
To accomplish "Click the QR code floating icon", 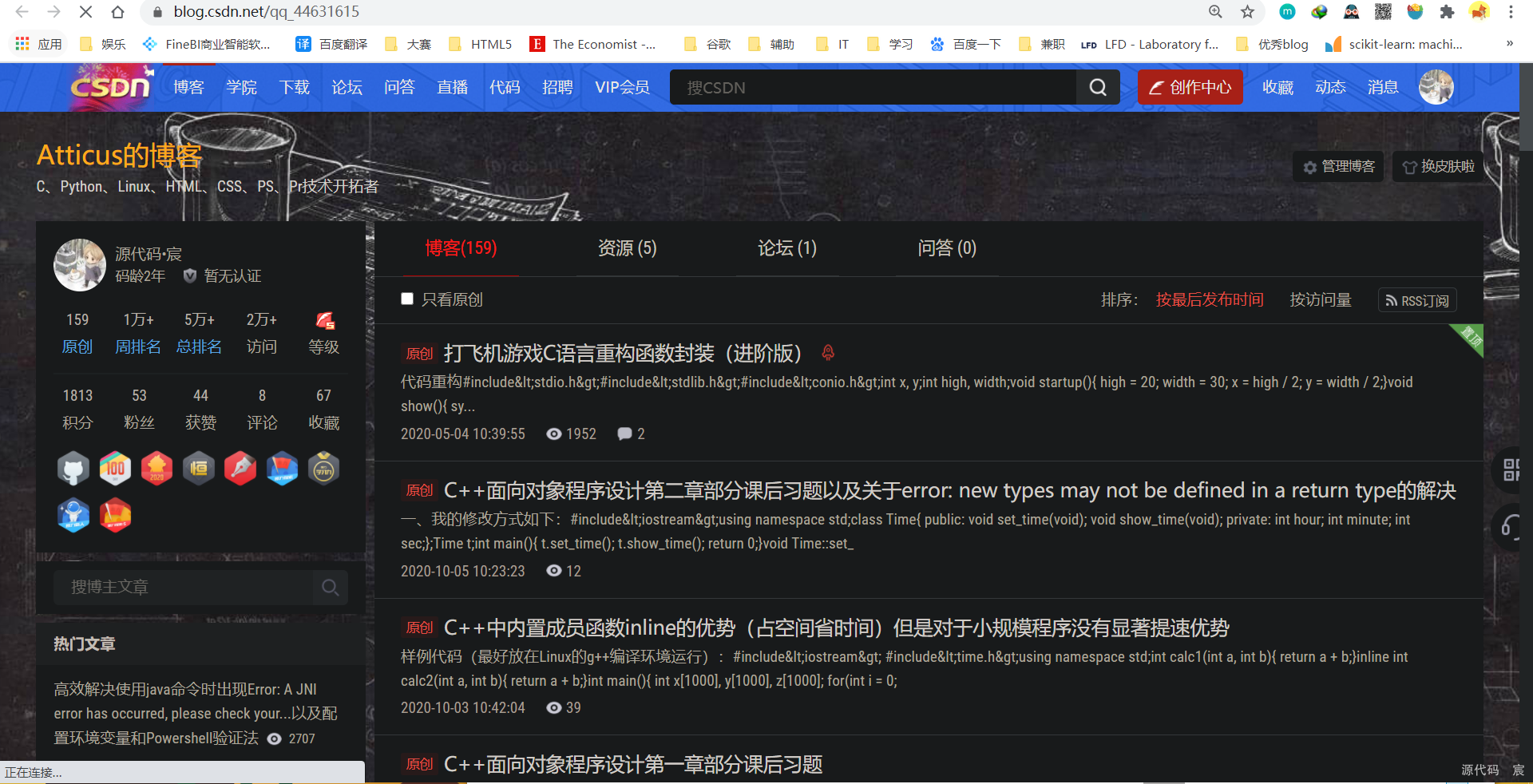I will click(x=1511, y=469).
